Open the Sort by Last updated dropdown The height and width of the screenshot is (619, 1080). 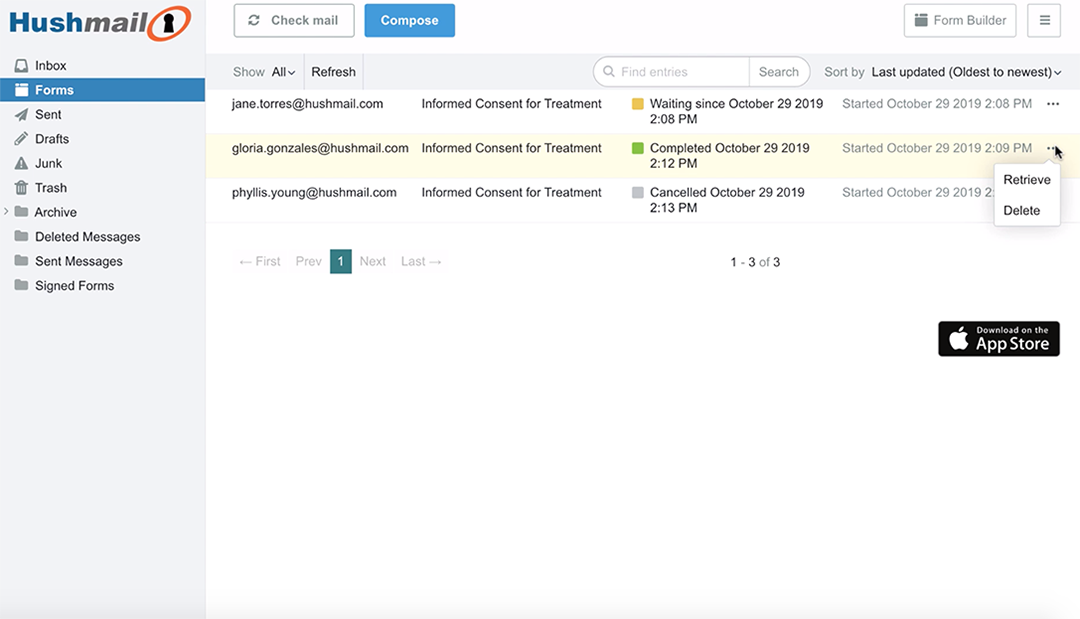[x=965, y=72]
